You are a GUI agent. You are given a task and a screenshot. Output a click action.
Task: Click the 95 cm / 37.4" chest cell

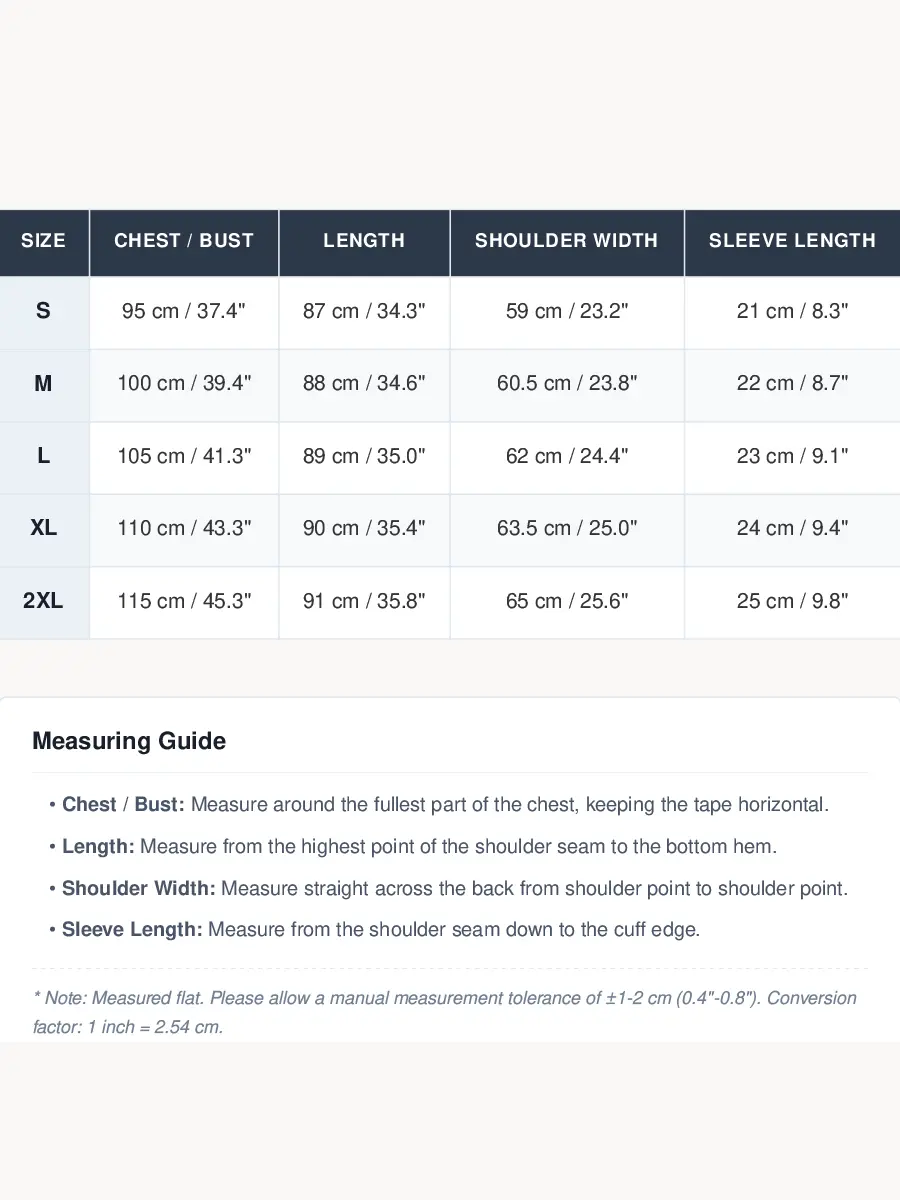pos(184,312)
